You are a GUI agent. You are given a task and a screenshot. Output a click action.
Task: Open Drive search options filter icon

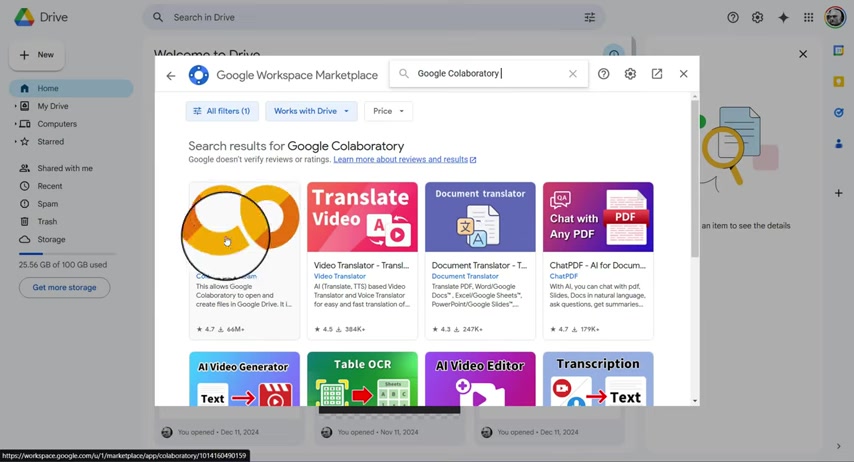[590, 17]
